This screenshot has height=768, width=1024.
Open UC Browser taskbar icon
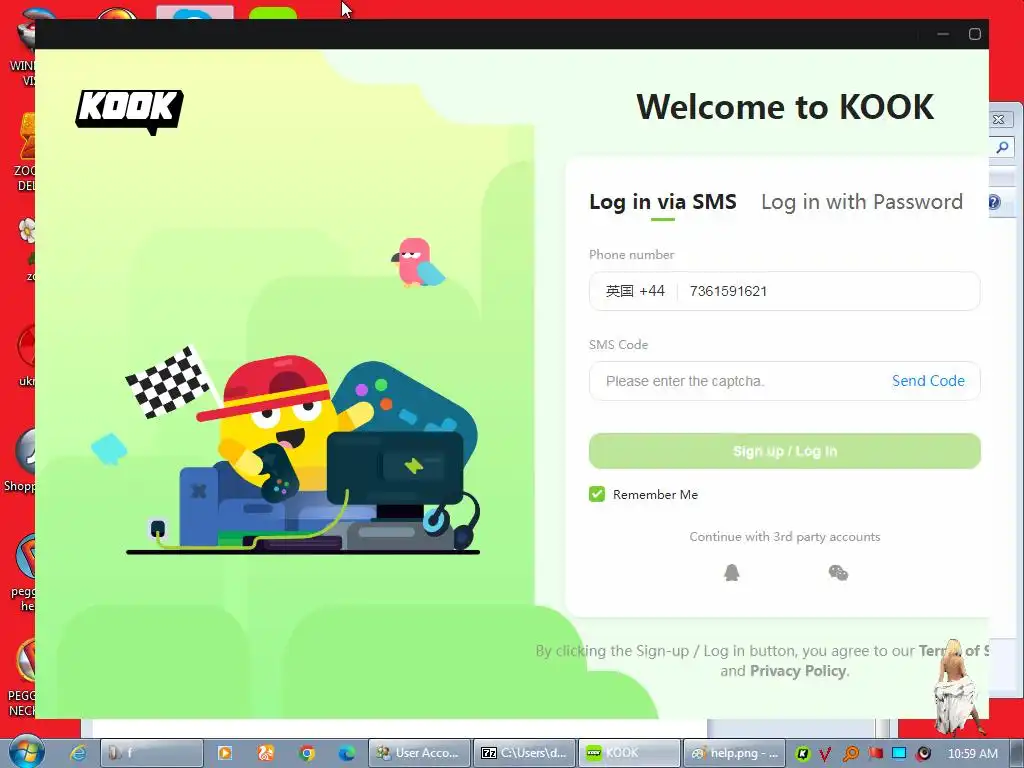[266, 753]
